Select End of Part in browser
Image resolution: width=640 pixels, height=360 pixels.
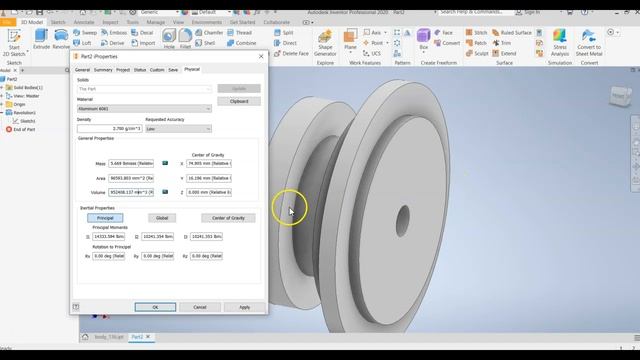coord(20,129)
